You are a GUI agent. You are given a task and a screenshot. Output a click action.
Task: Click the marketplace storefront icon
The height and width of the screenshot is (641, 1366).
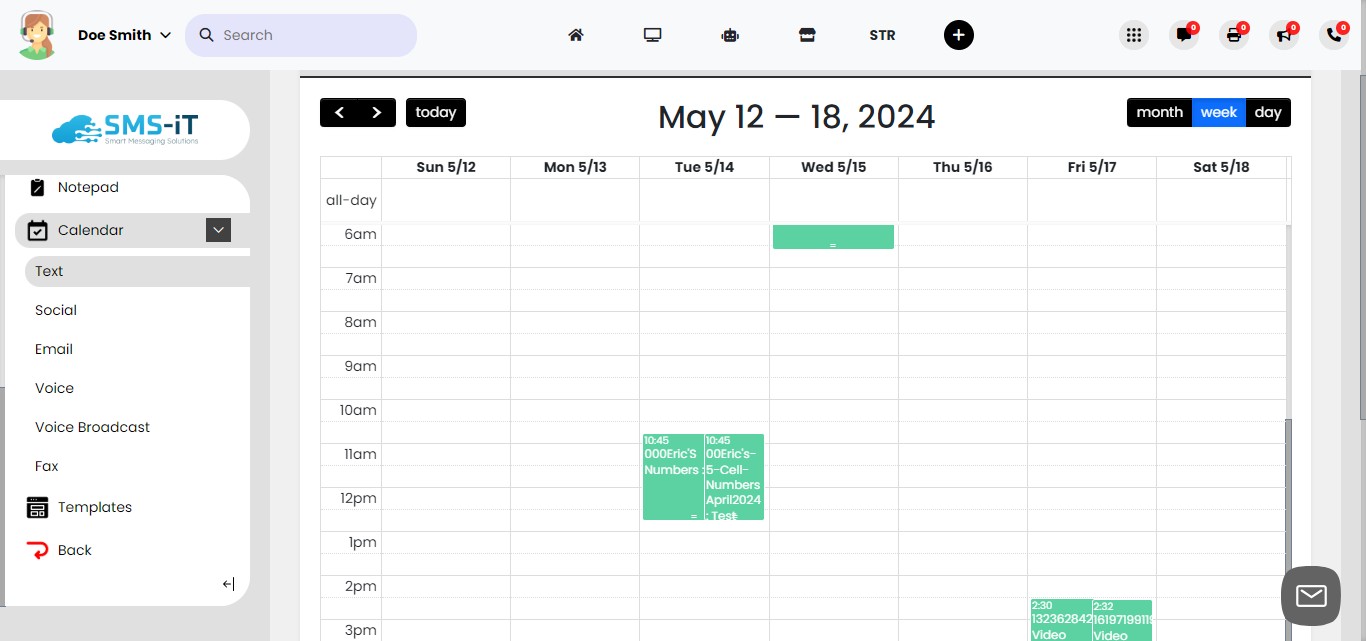[807, 34]
